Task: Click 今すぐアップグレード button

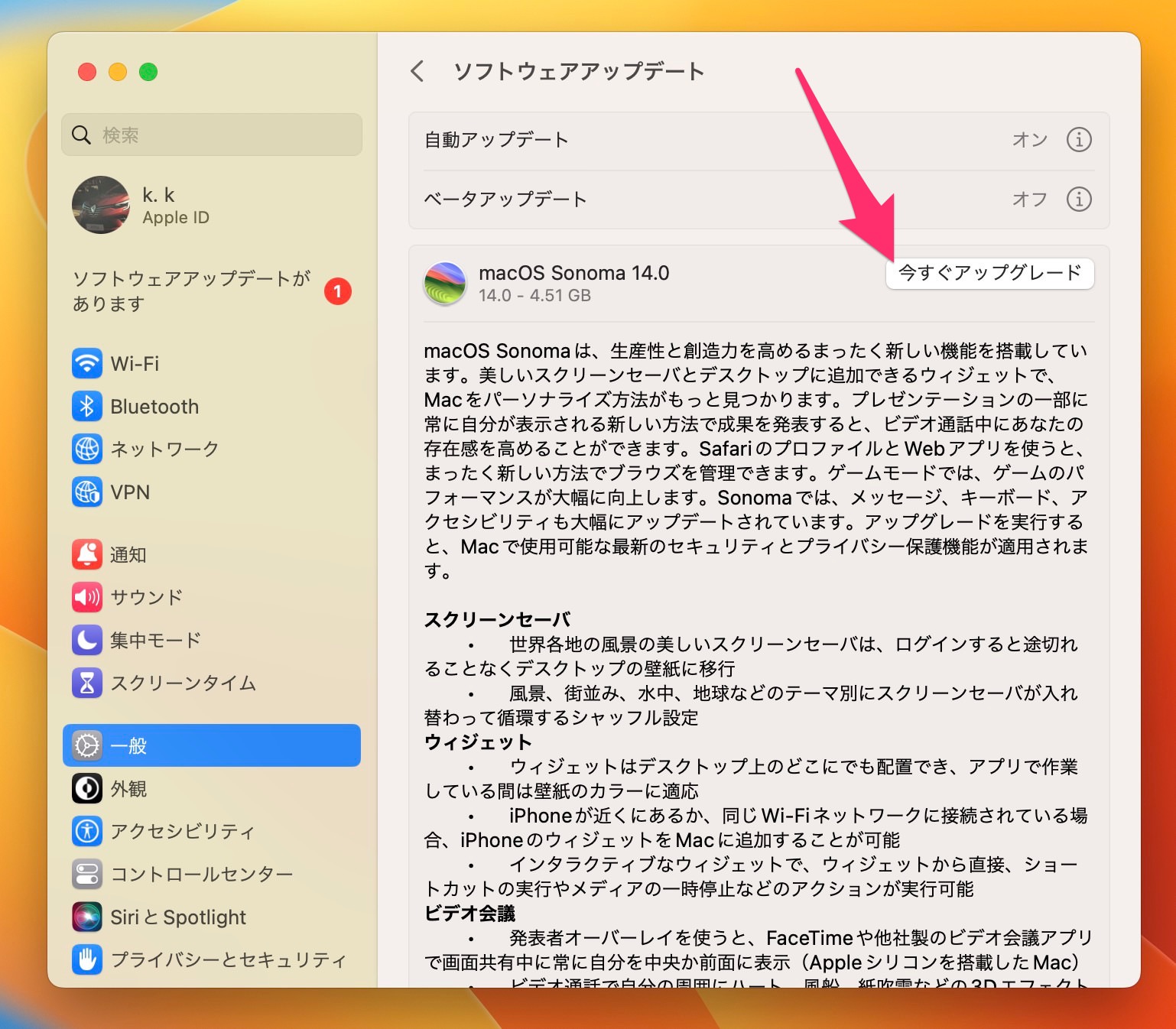Action: [989, 273]
